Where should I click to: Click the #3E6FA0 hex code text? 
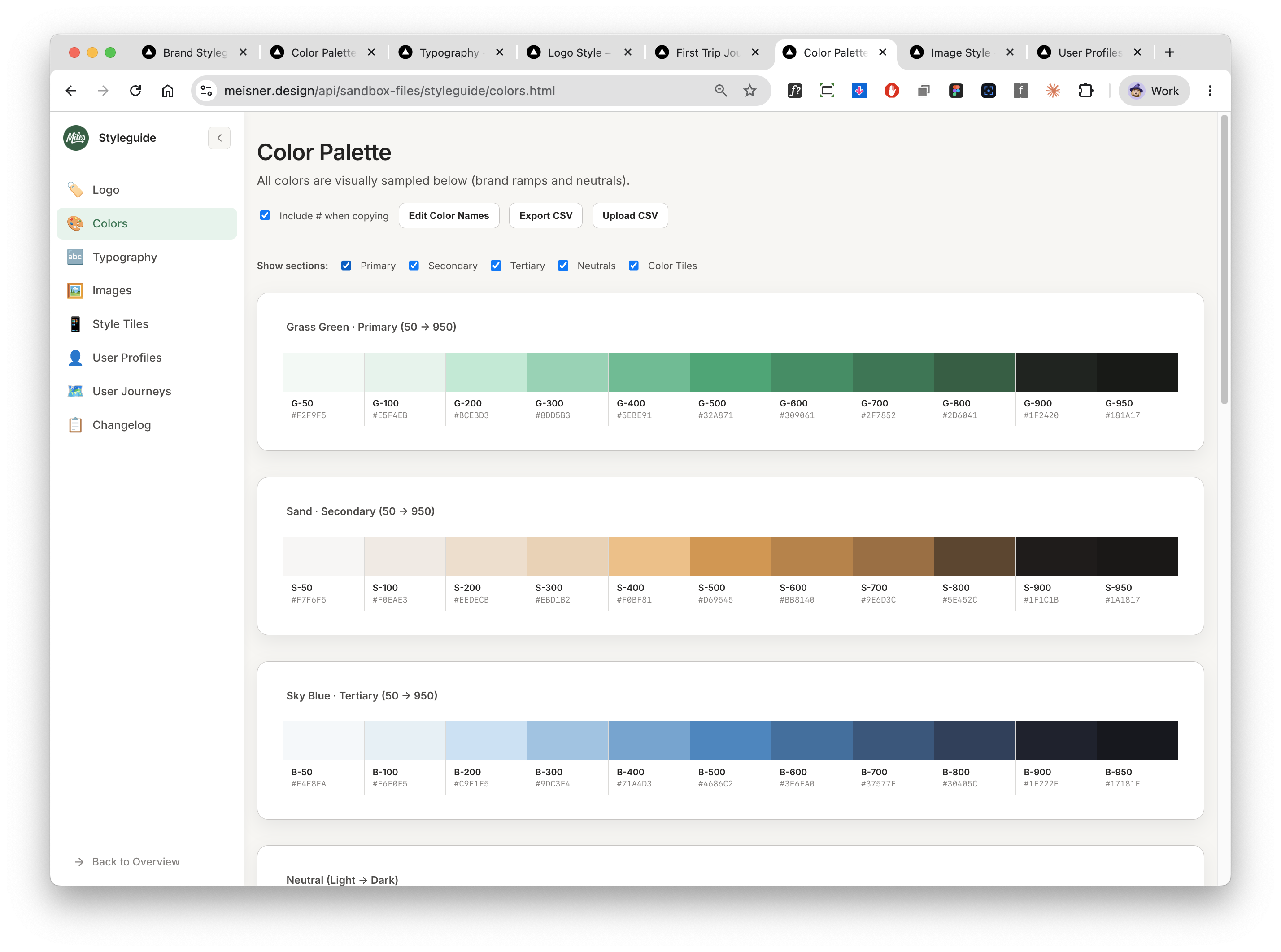(x=797, y=784)
